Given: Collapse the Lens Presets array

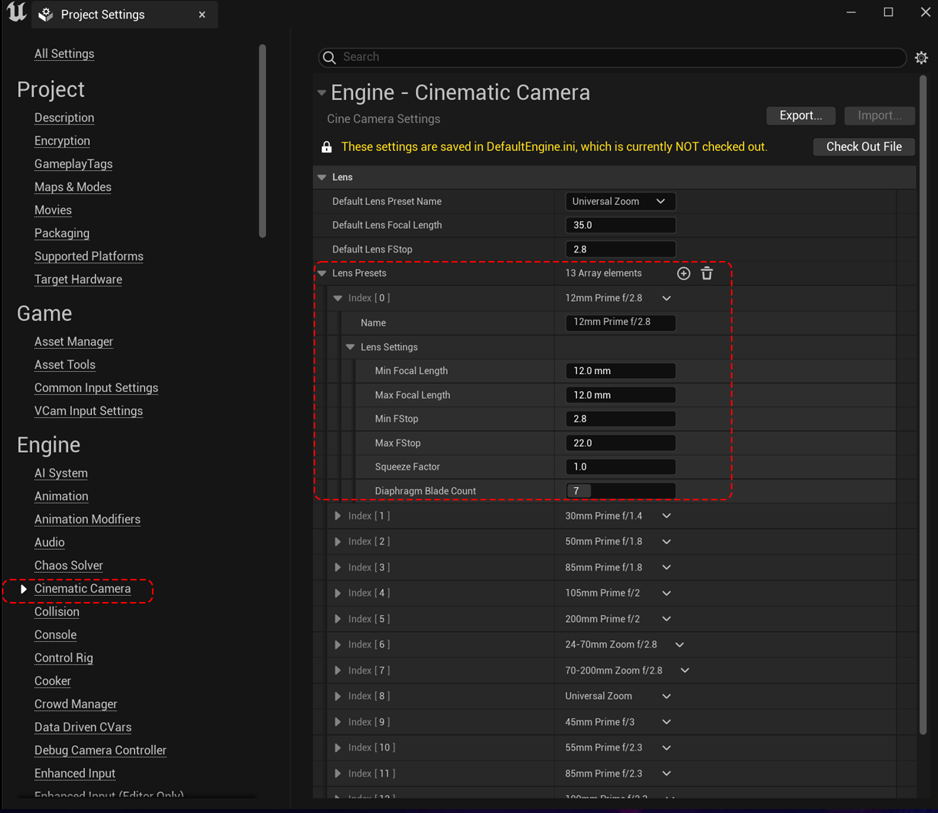Looking at the screenshot, I should tap(322, 273).
